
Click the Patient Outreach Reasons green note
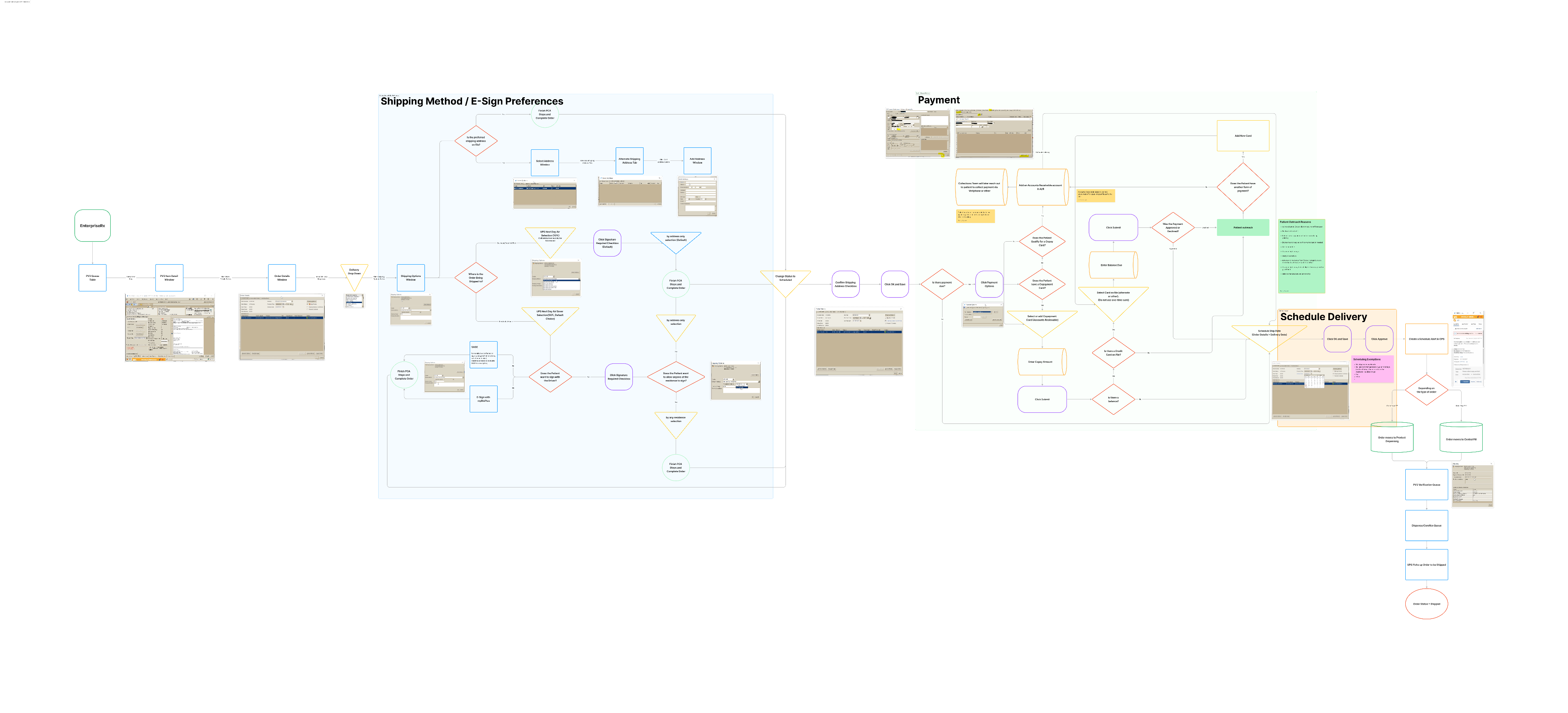[1302, 256]
